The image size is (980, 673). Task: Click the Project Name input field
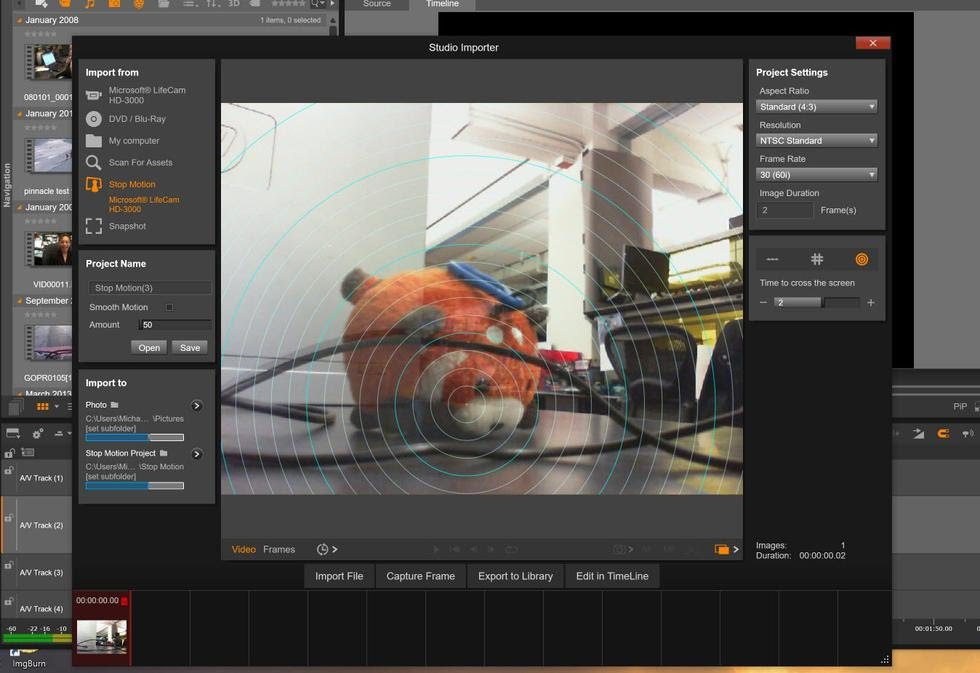tap(149, 288)
